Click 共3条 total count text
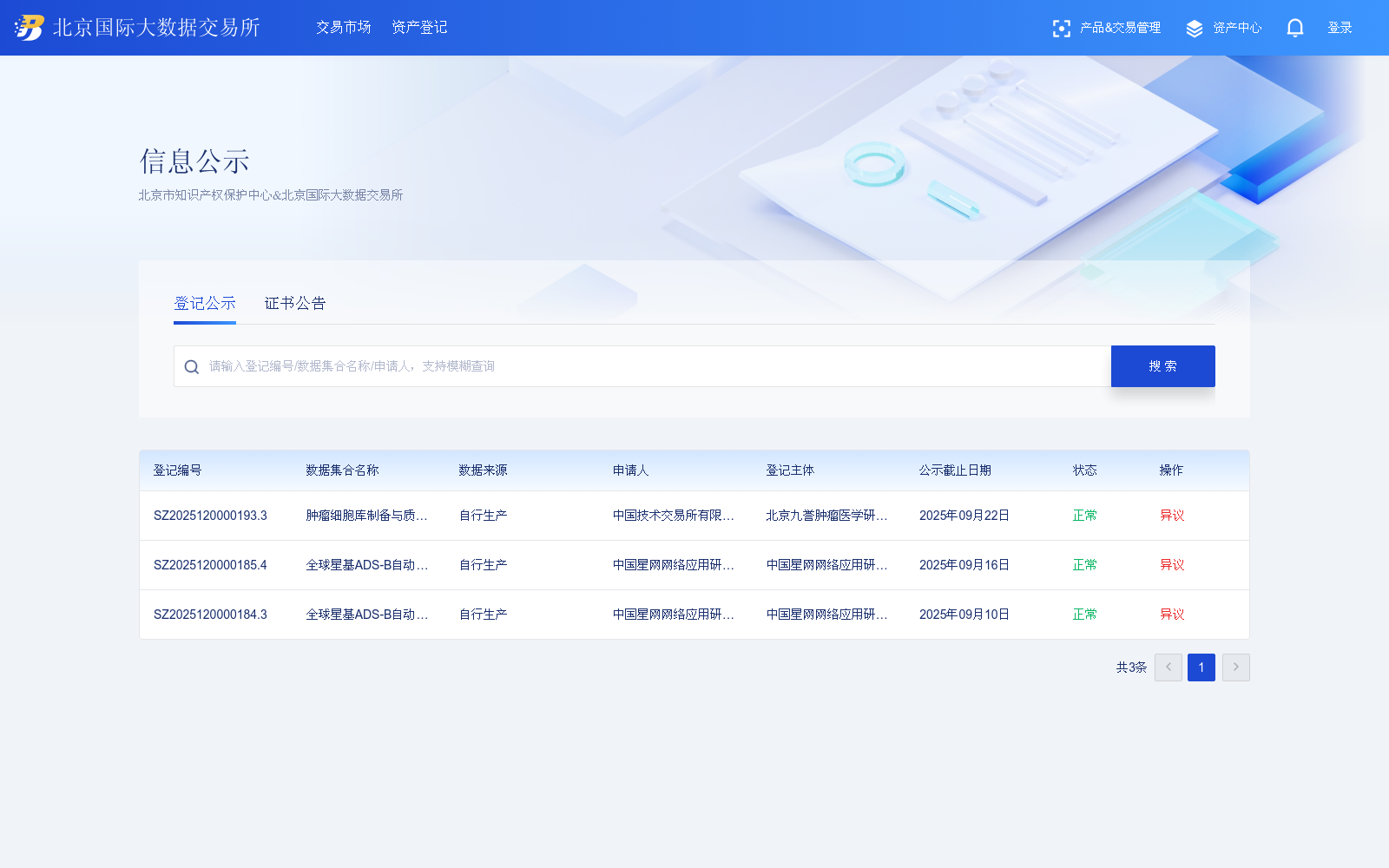The width and height of the screenshot is (1389, 868). point(1131,667)
